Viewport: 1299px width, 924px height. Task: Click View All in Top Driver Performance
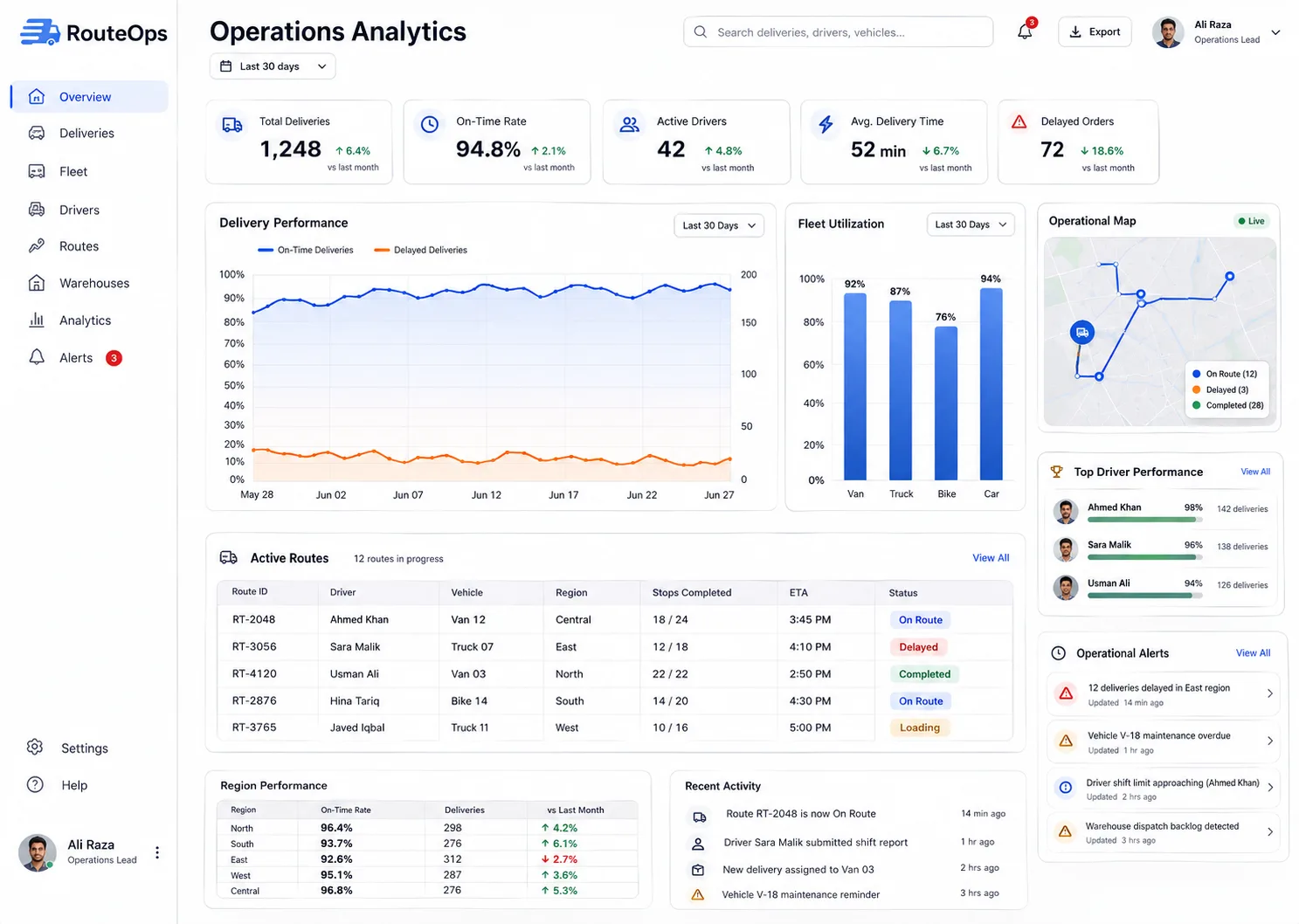[1255, 472]
